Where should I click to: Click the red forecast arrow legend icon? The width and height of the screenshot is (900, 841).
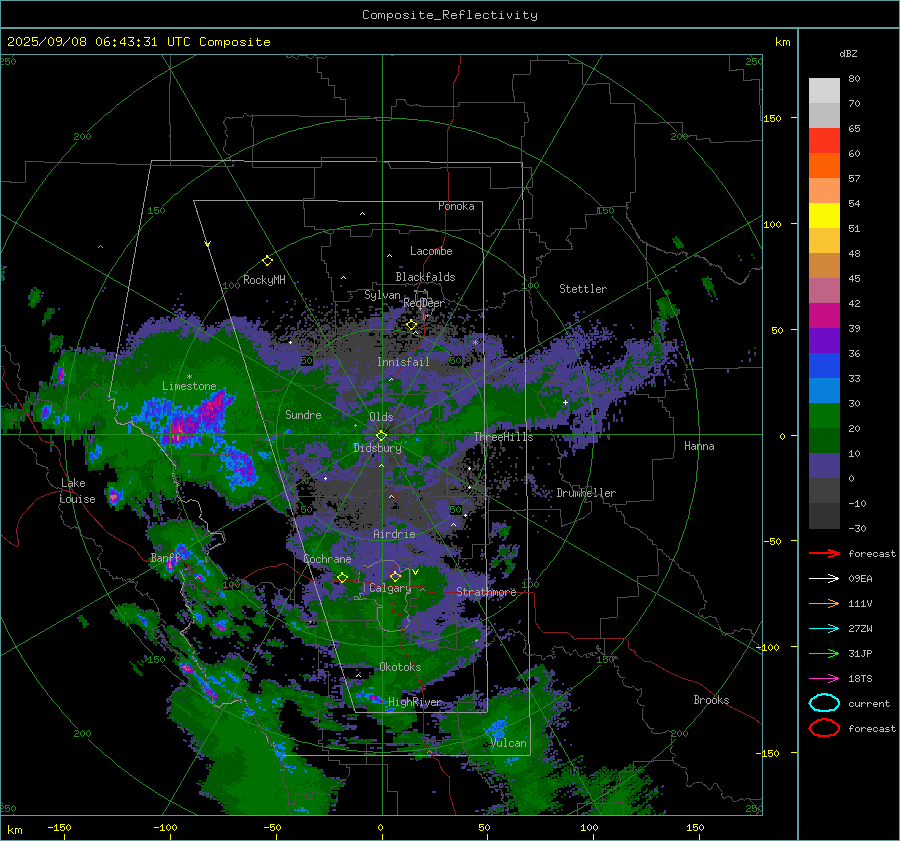(x=824, y=553)
